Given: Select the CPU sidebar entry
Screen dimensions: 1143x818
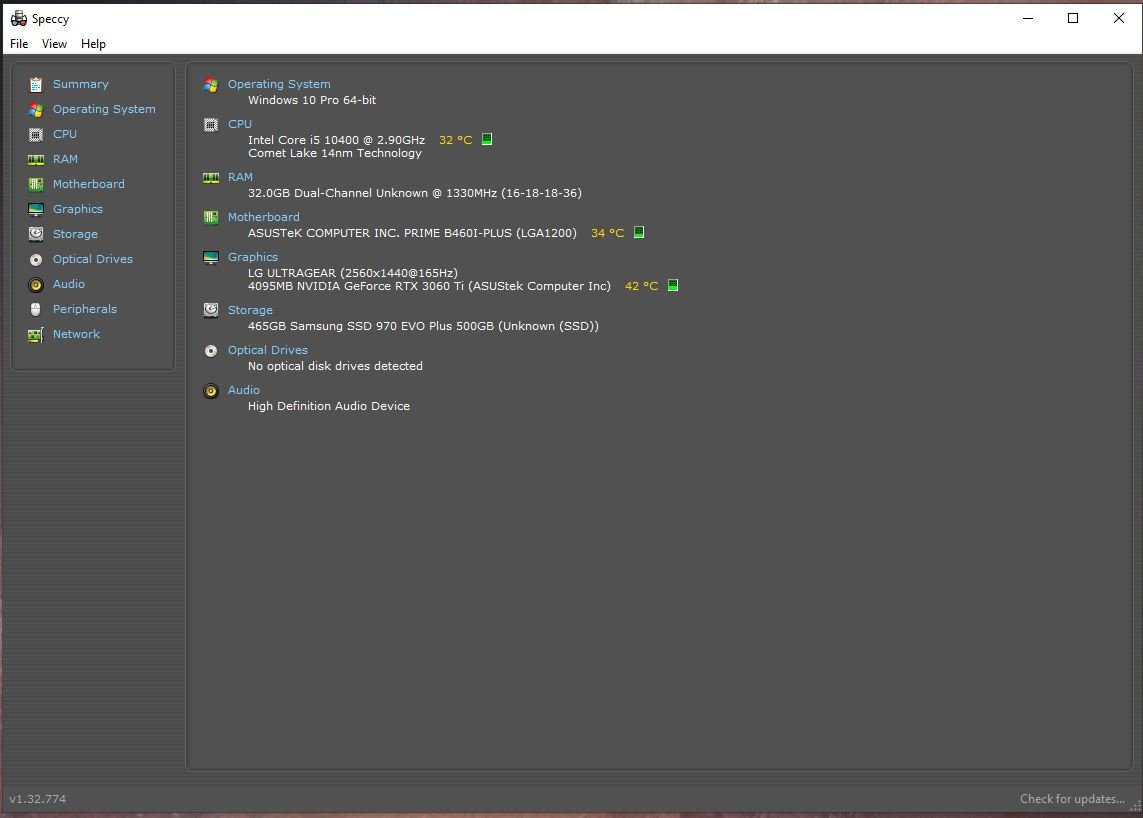Looking at the screenshot, I should tap(65, 134).
